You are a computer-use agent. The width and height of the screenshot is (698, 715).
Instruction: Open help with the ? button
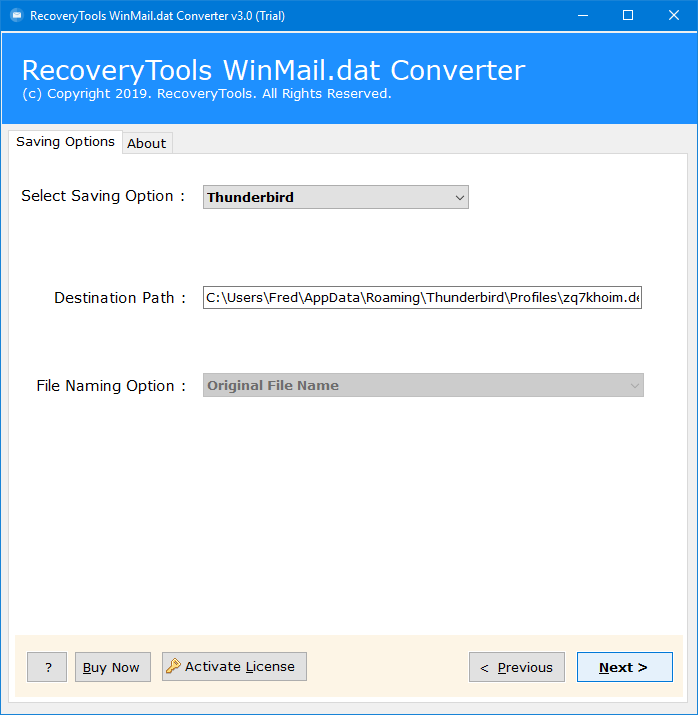47,667
